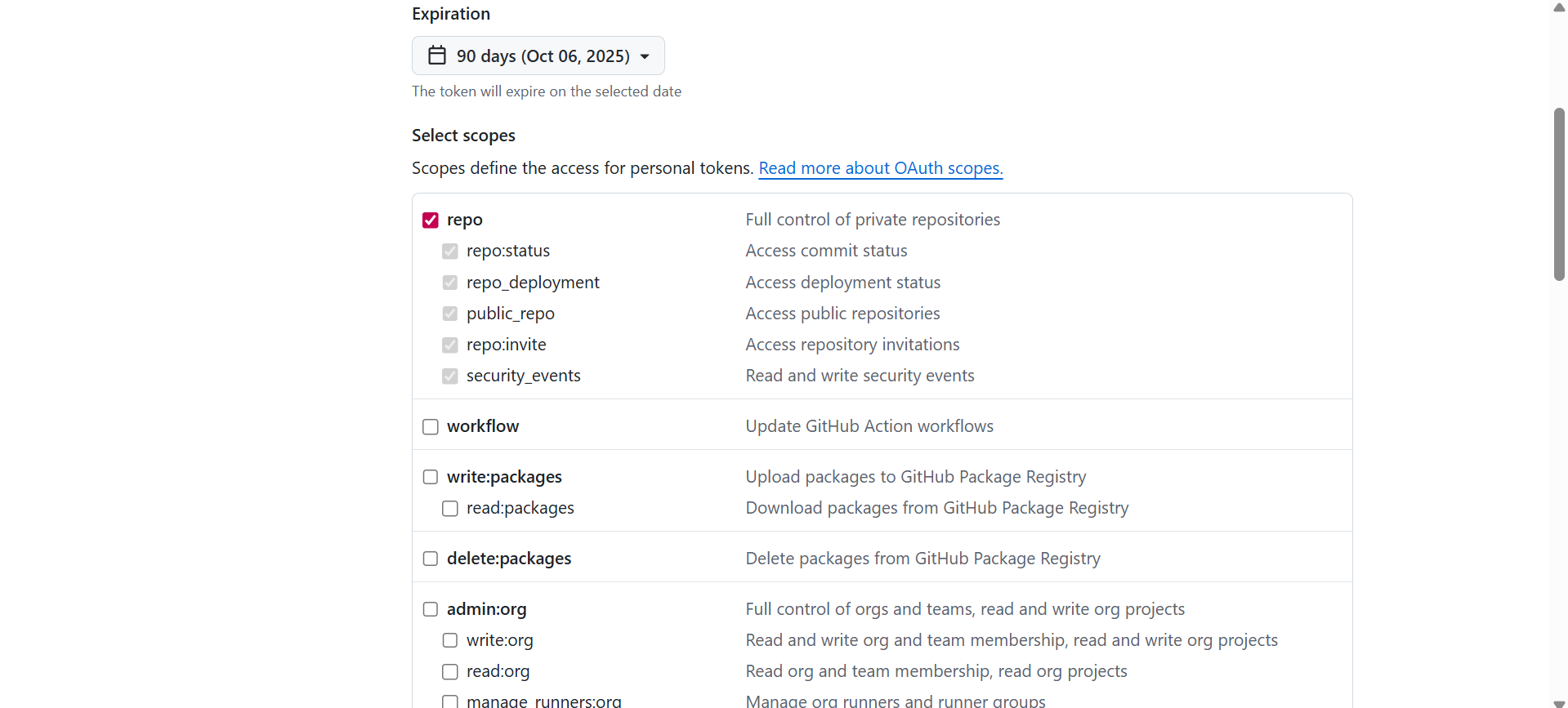Screen dimensions: 1568x708
Task: Click the 'repo_deployment' label
Action: [x=533, y=283]
